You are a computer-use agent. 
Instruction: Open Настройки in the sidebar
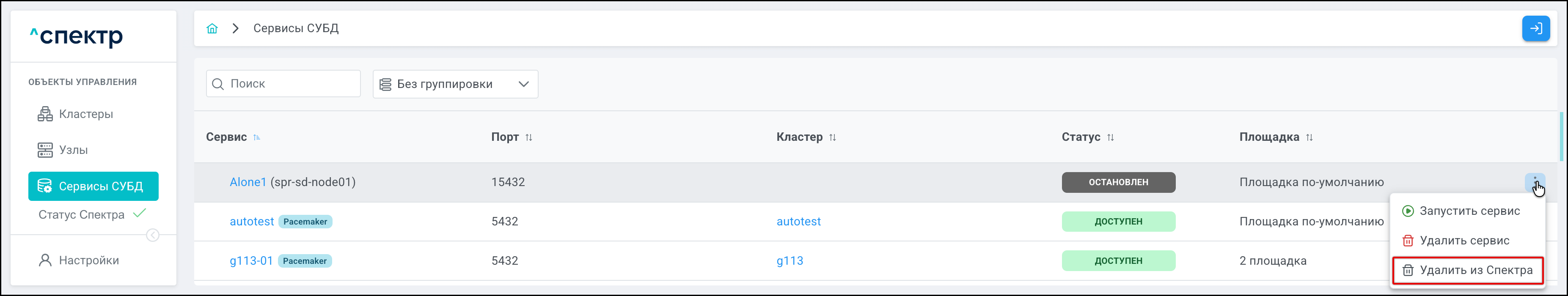[89, 260]
